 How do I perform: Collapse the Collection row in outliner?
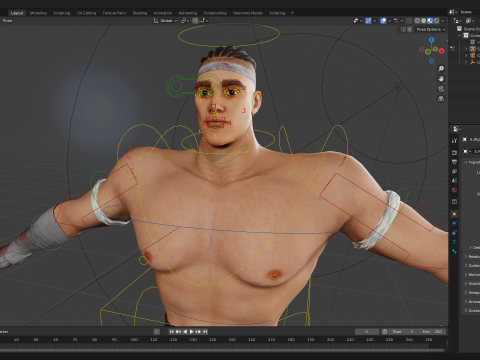(x=460, y=36)
